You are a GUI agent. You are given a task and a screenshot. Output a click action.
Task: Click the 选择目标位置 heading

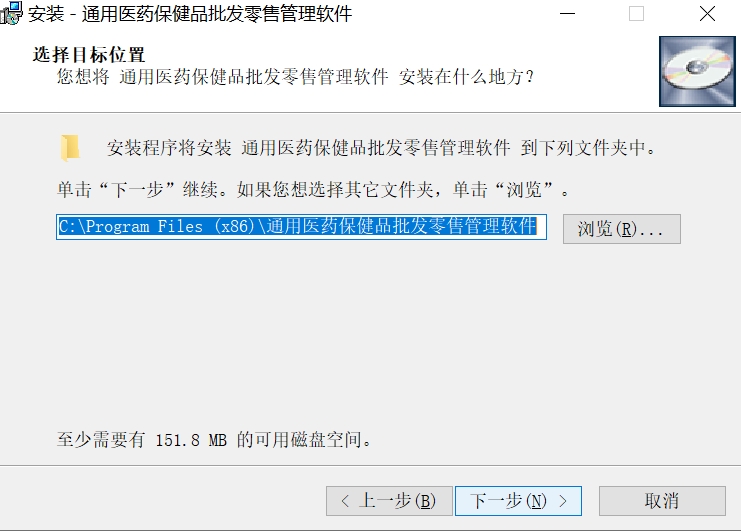[x=89, y=55]
